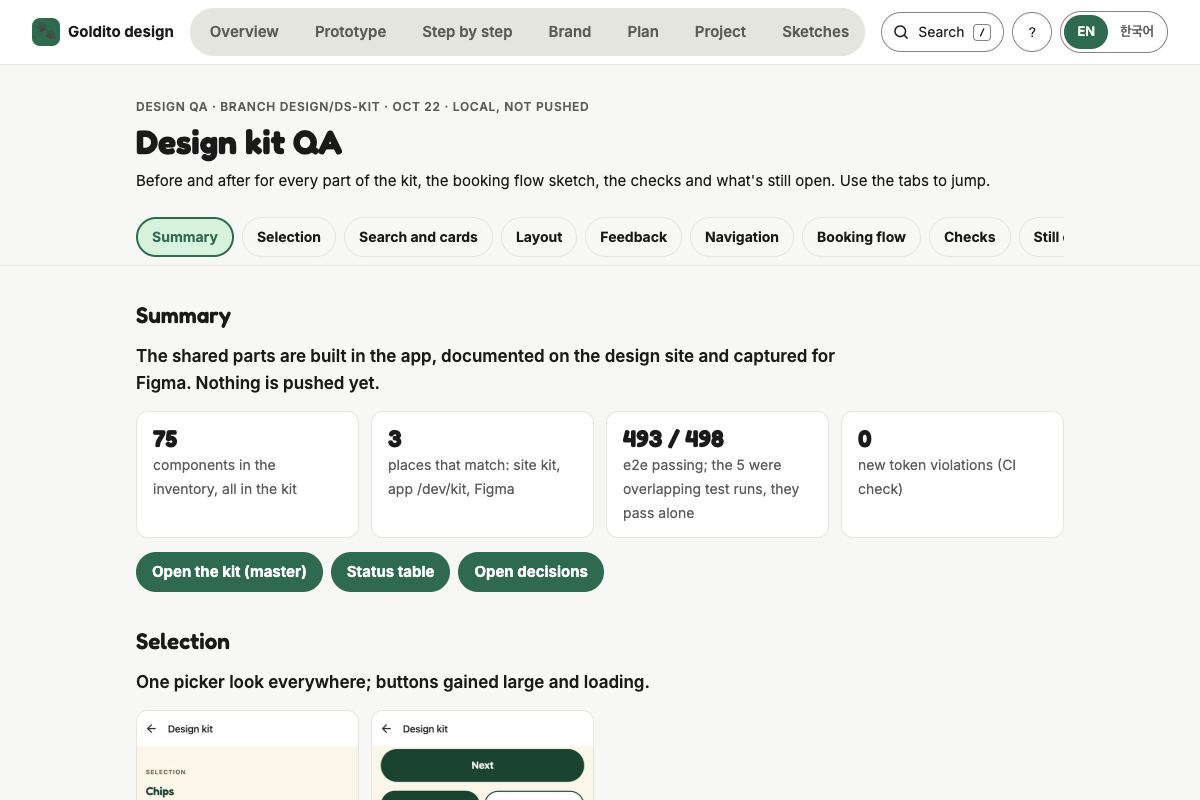The image size is (1200, 800).
Task: Click the Design kit QA page heading
Action: 239,143
